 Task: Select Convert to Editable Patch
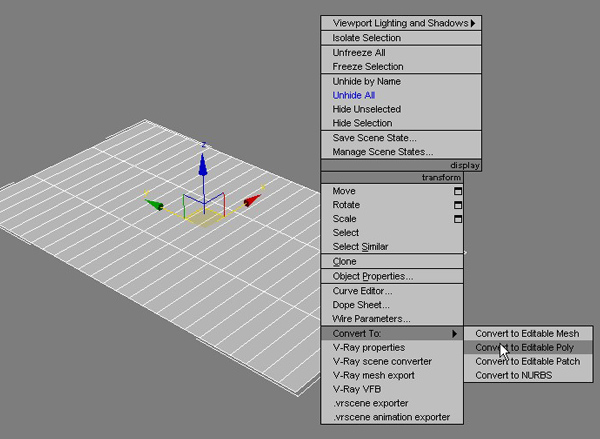pos(528,361)
